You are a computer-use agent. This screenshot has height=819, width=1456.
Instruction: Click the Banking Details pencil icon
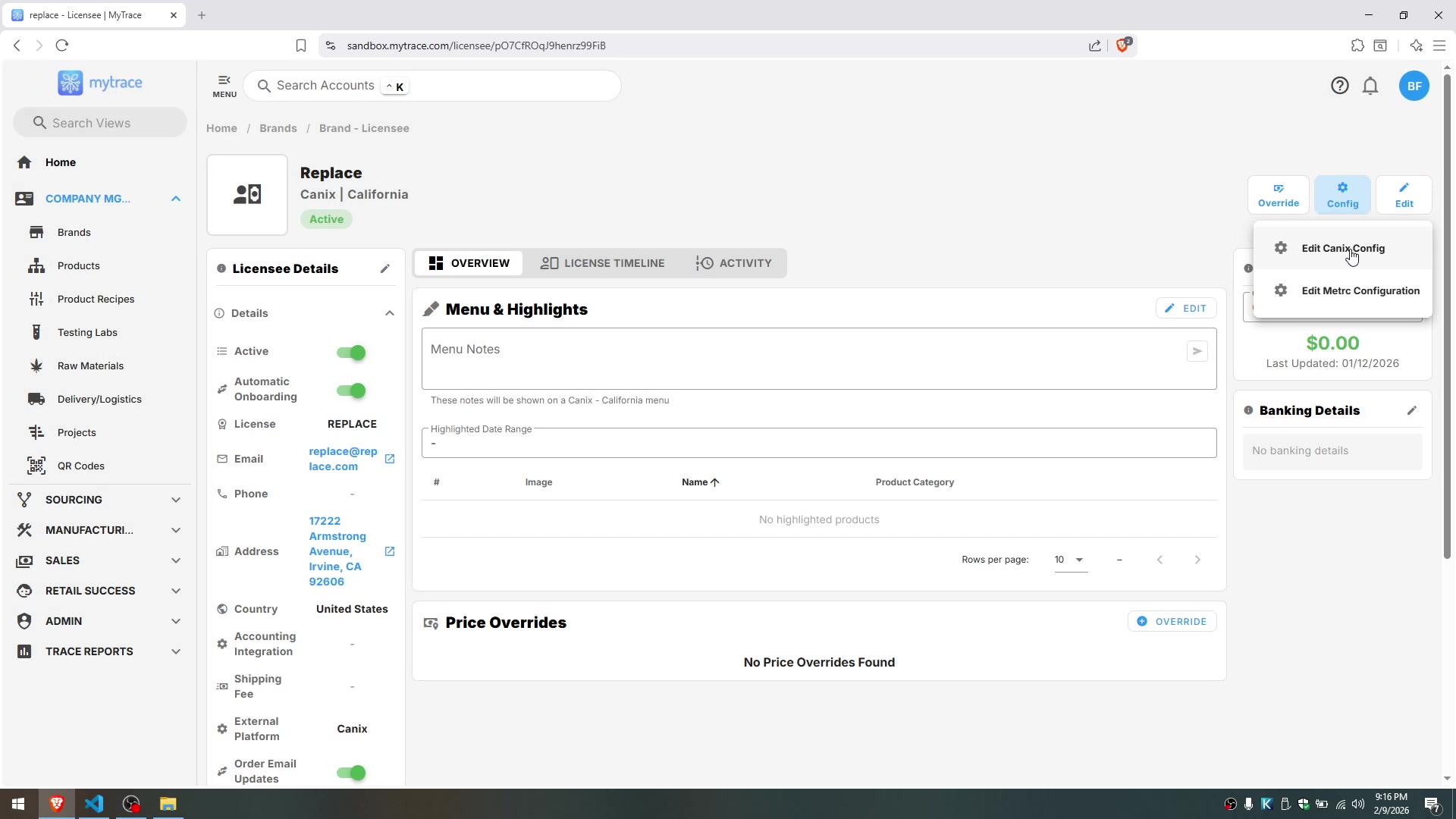[x=1412, y=410]
